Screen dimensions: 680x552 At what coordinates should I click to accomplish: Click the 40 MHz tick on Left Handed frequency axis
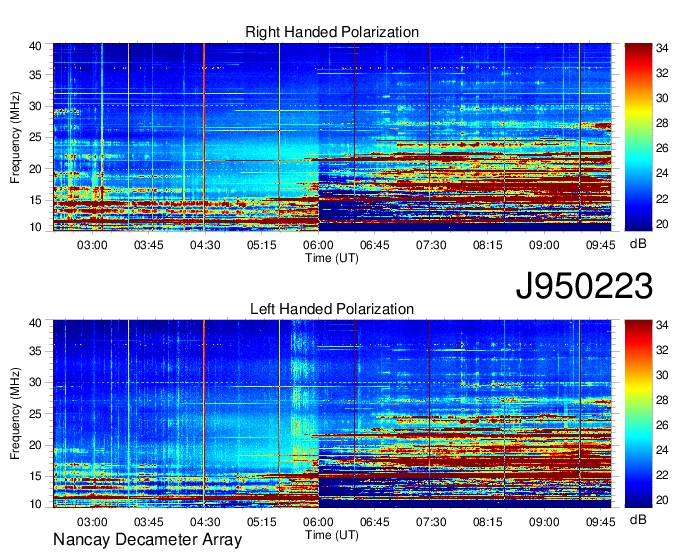pos(35,323)
